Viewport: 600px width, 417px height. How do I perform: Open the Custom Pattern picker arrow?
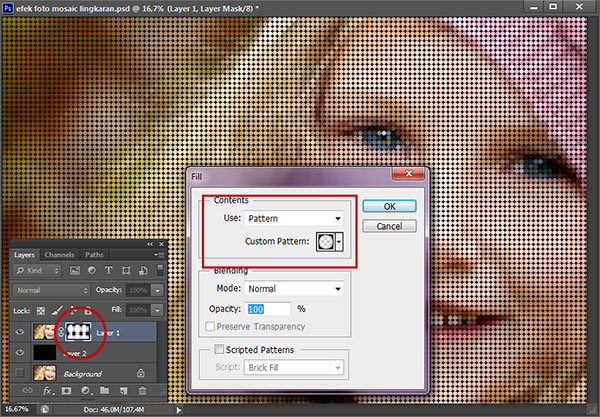tap(339, 242)
